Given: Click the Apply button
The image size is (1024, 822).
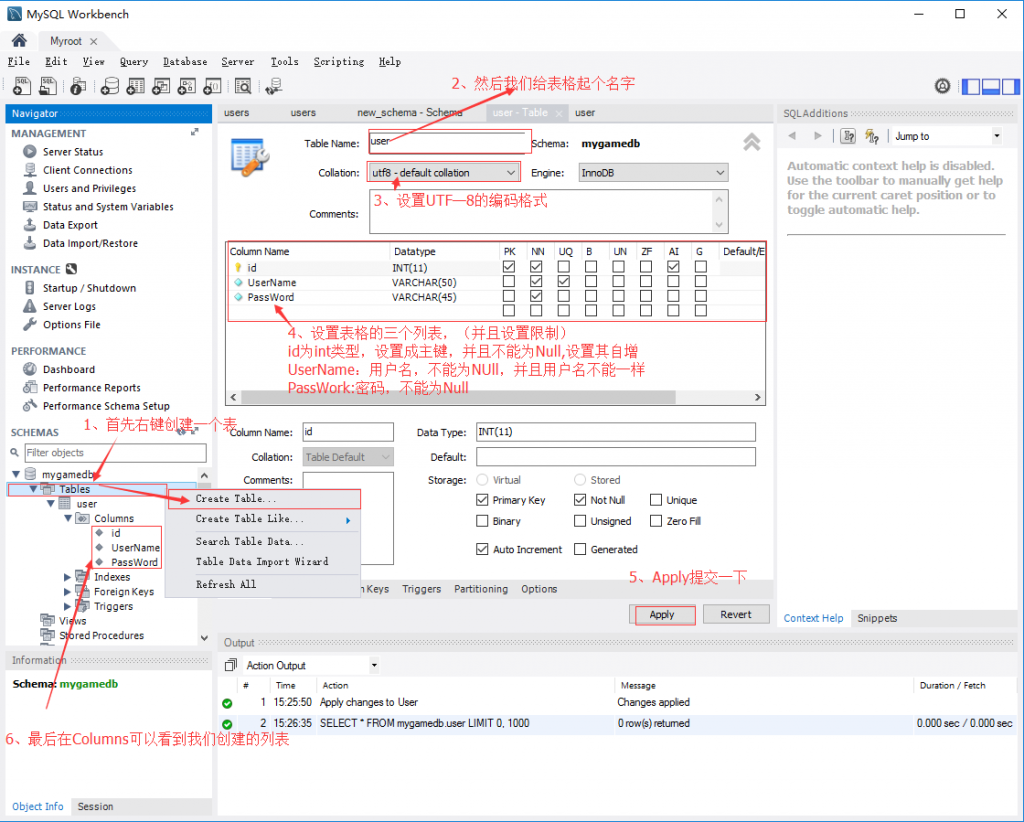Looking at the screenshot, I should coord(663,614).
